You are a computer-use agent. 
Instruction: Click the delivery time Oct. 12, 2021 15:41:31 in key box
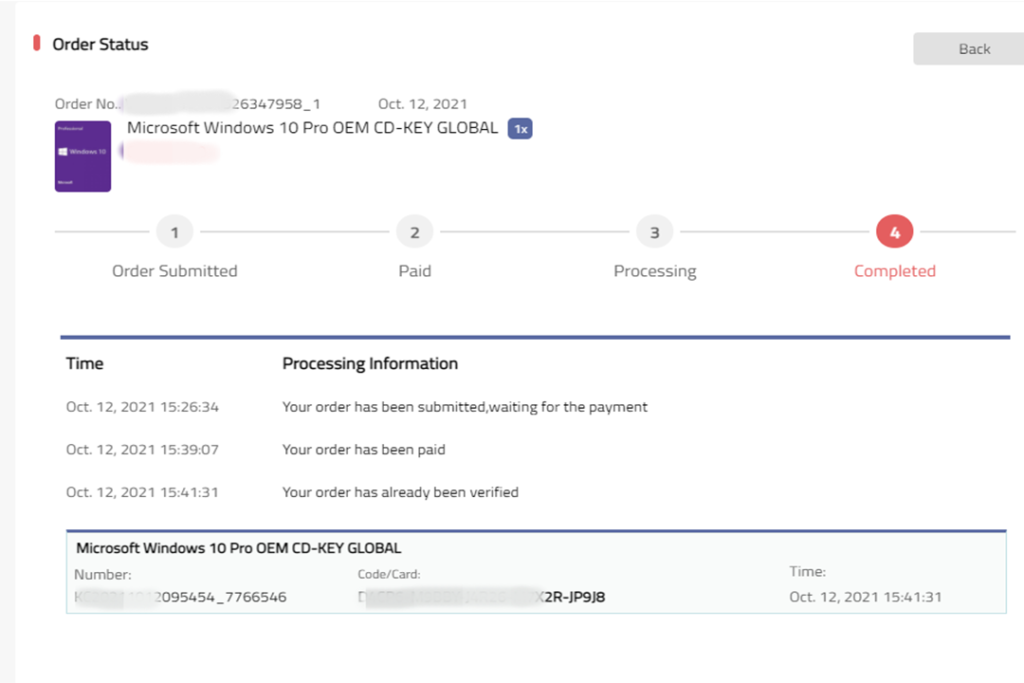tap(865, 597)
